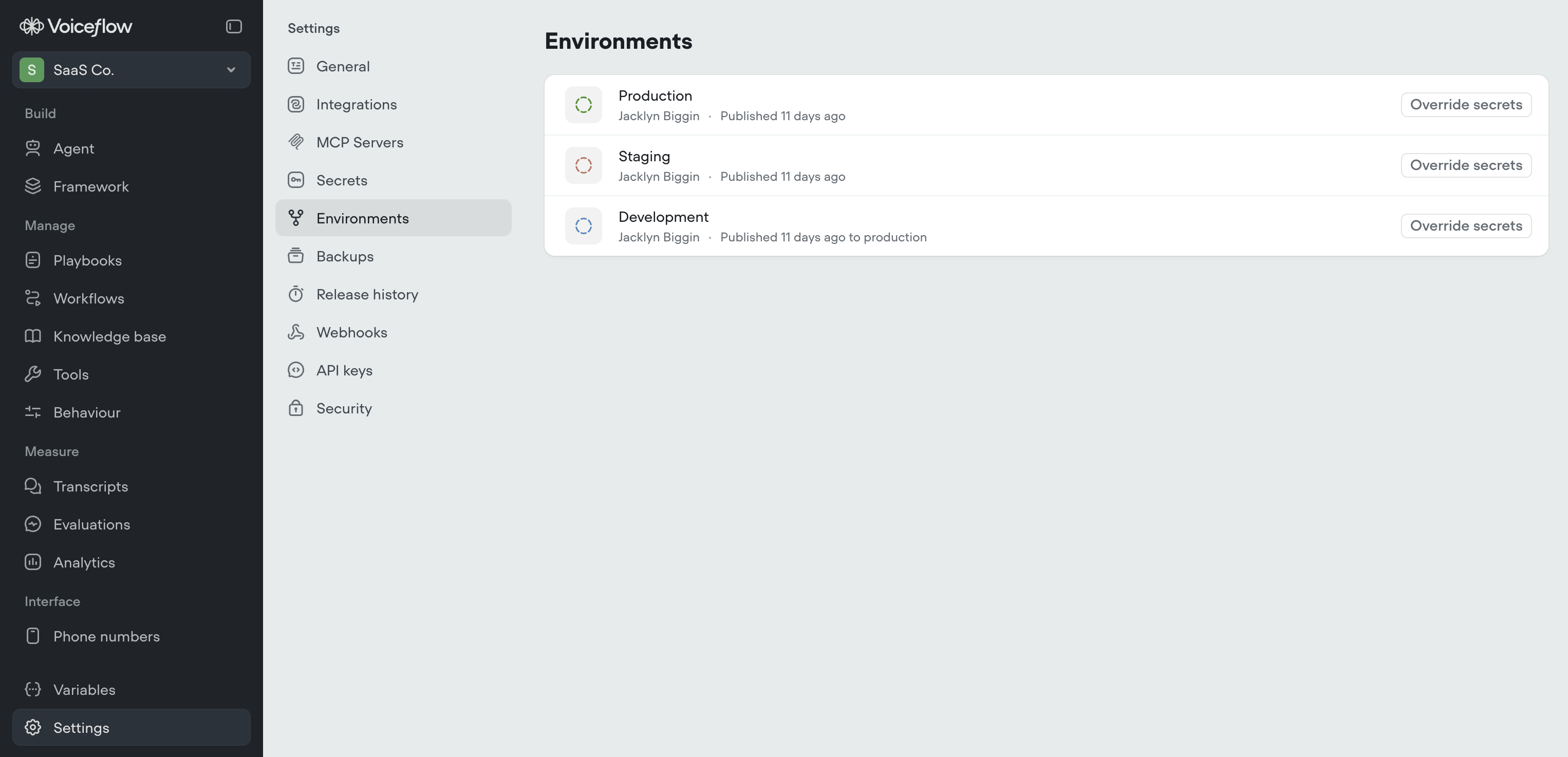This screenshot has width=1568, height=757.
Task: Collapse the sidebar panel icon
Action: click(x=234, y=26)
